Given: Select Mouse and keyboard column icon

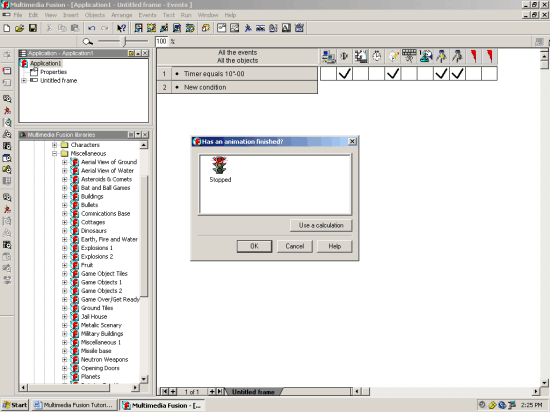Looking at the screenshot, I should pyautogui.click(x=409, y=56).
